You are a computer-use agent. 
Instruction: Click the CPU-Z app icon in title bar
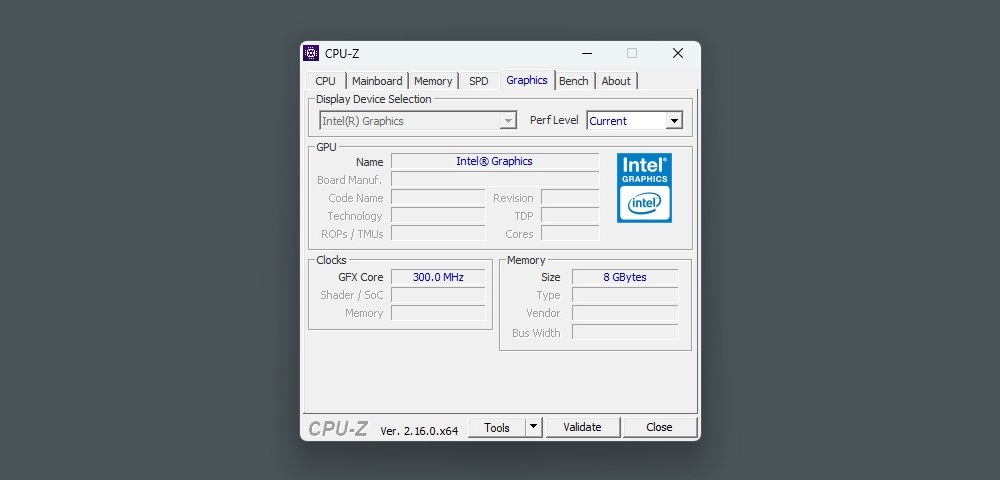click(311, 54)
